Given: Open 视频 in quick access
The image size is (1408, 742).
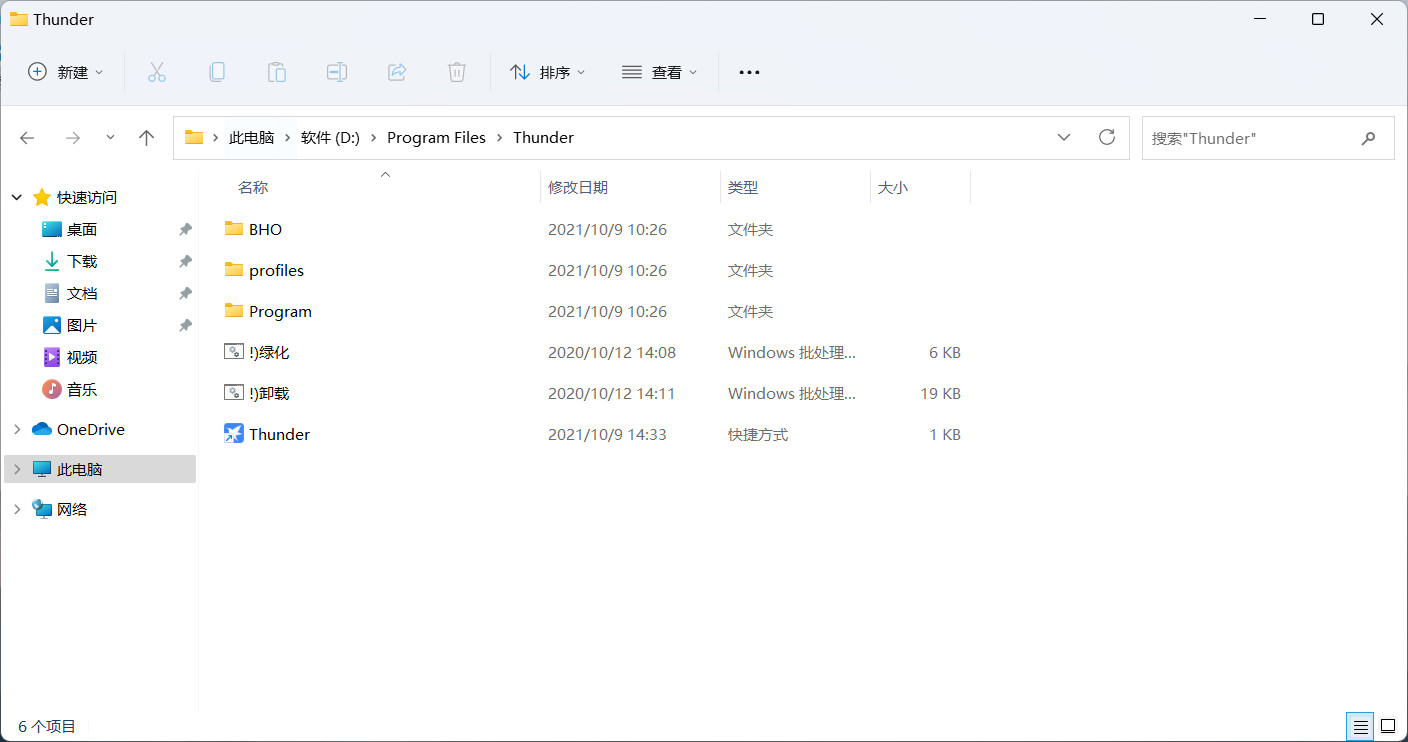Looking at the screenshot, I should point(82,357).
